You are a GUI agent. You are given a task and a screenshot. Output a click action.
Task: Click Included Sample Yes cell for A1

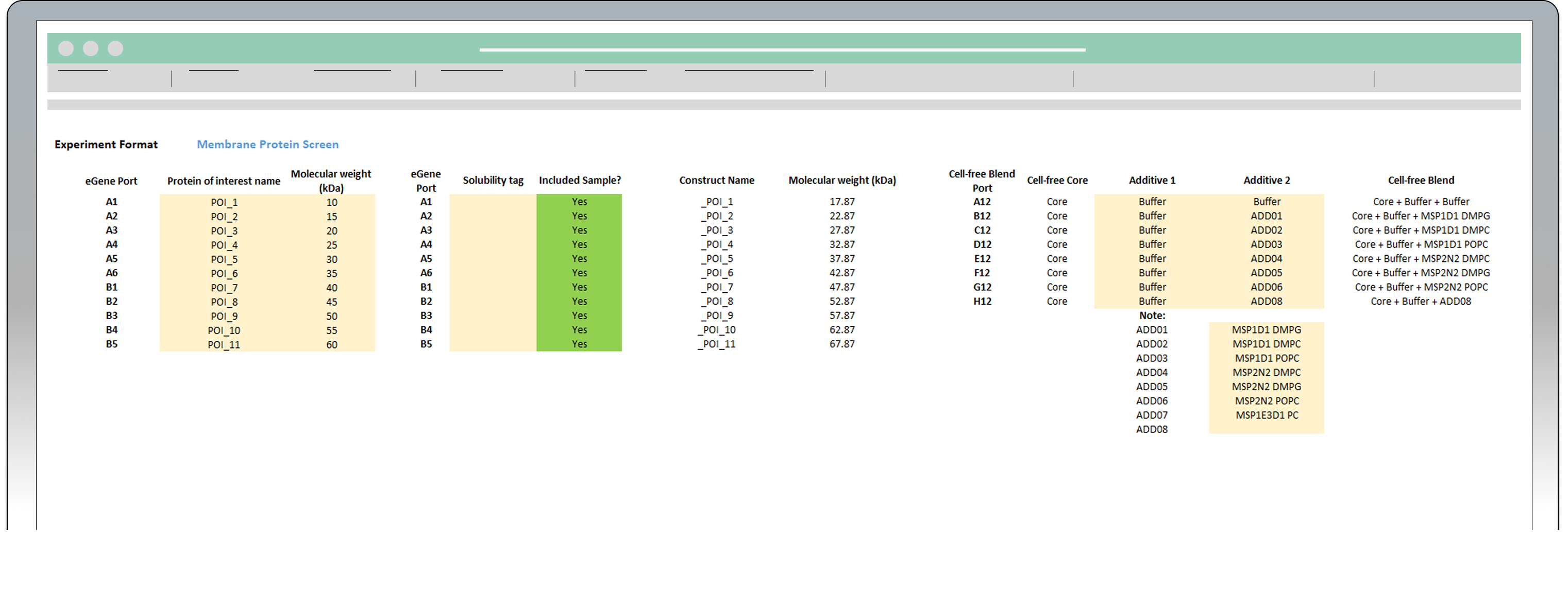click(x=579, y=202)
